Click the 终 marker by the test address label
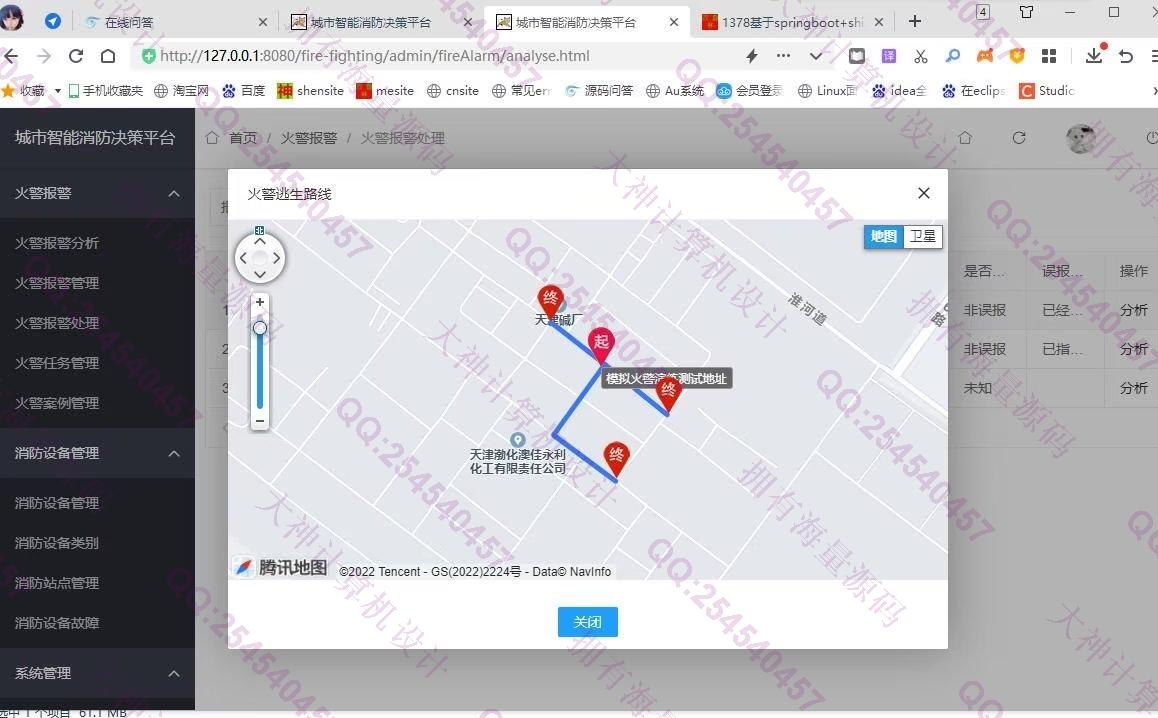Viewport: 1158px width, 718px height. (x=668, y=393)
